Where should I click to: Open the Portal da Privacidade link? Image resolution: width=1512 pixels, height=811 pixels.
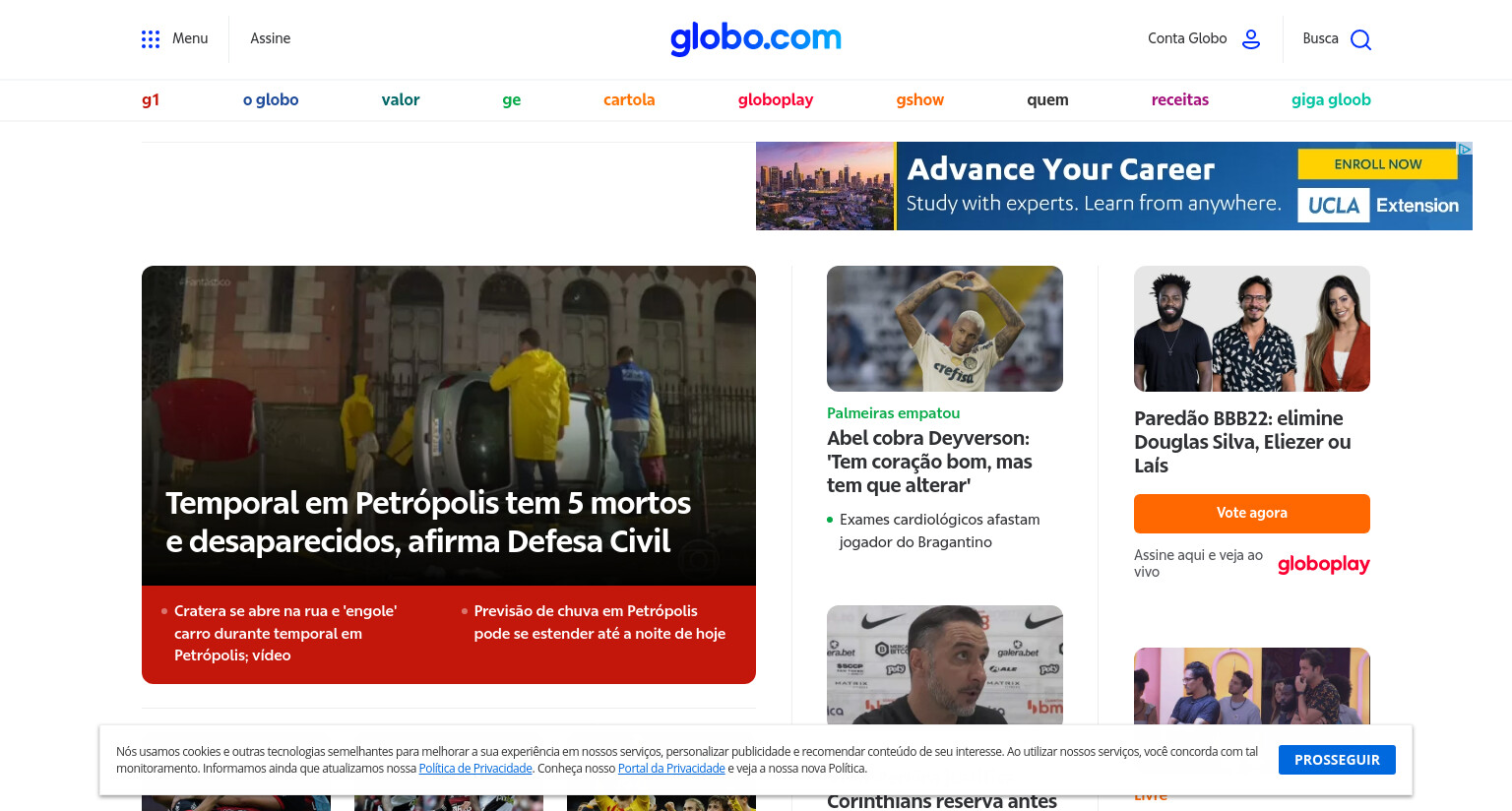click(671, 769)
